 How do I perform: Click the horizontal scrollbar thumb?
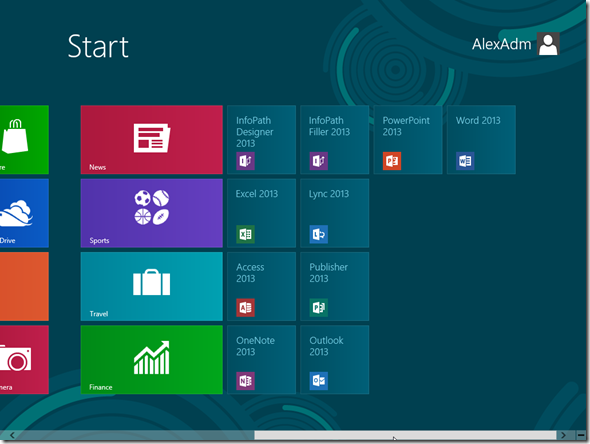405,435
